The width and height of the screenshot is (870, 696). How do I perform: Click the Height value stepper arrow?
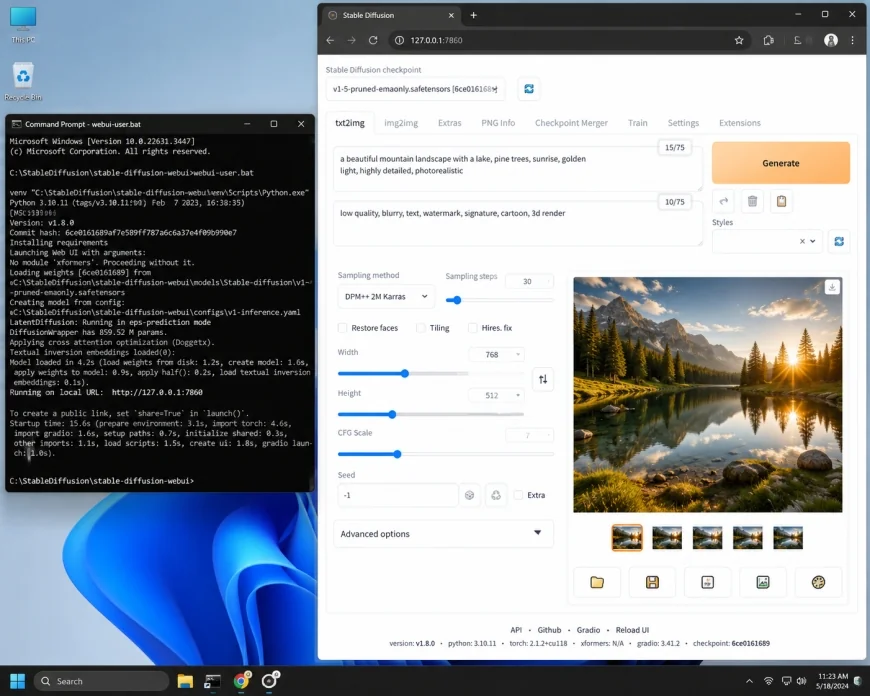tap(518, 395)
